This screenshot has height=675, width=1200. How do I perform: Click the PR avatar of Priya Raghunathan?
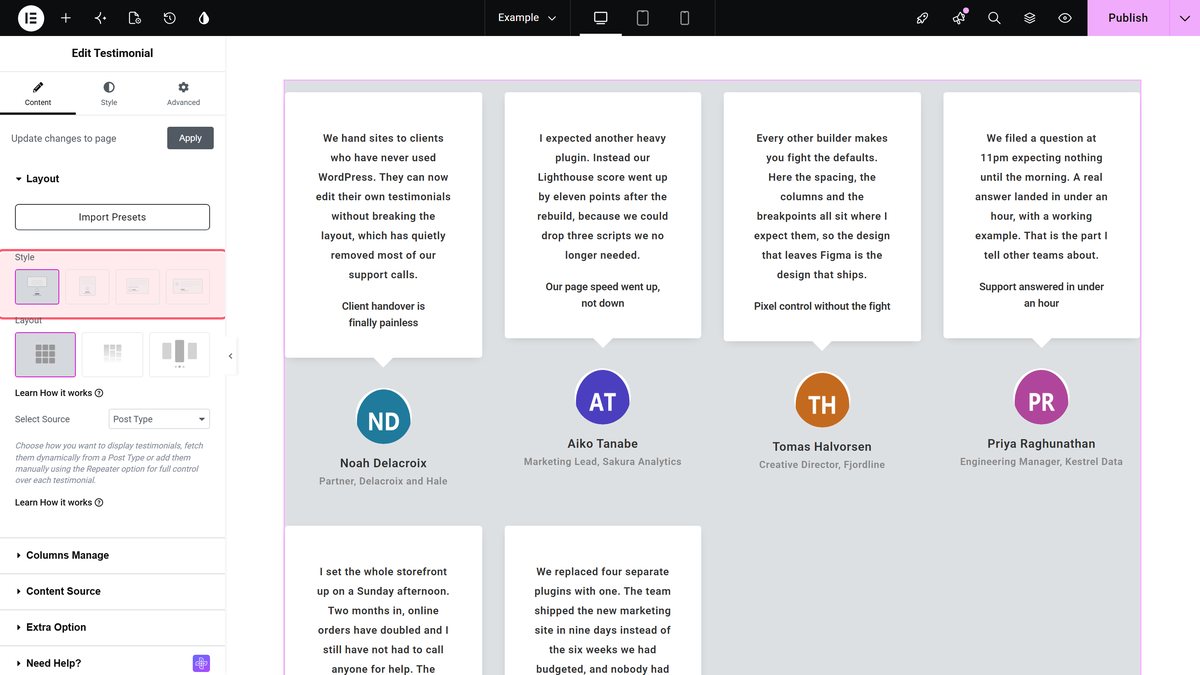click(1041, 398)
